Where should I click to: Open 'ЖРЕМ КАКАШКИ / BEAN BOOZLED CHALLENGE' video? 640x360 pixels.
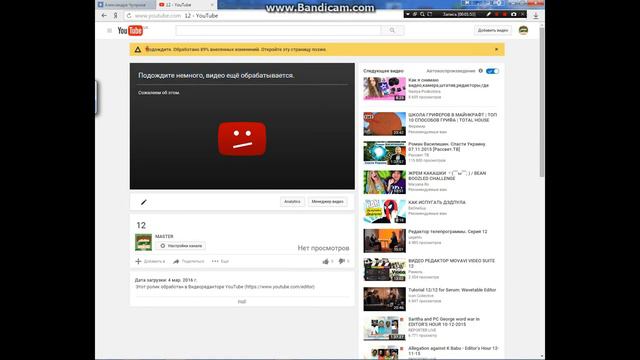(447, 176)
